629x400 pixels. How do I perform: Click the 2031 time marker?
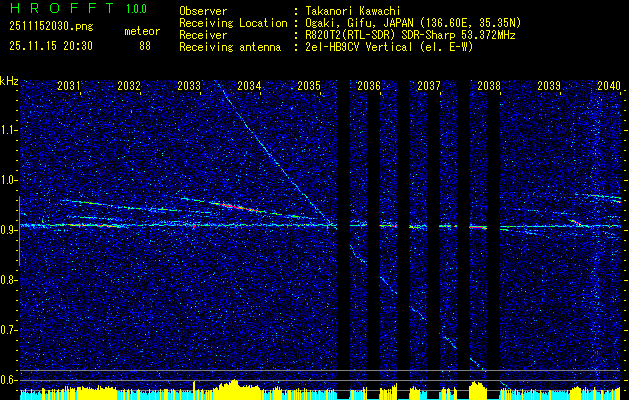[x=69, y=85]
